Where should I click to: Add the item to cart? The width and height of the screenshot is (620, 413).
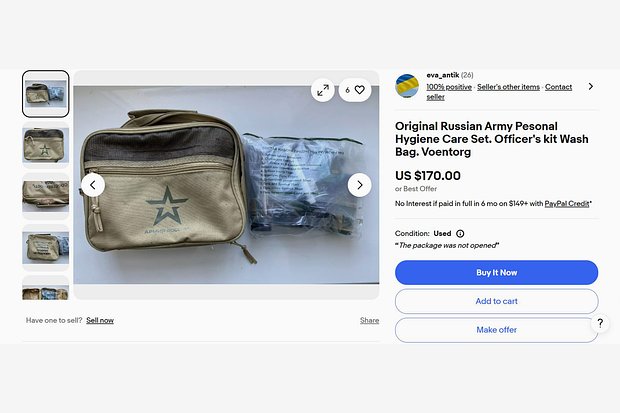tap(496, 301)
